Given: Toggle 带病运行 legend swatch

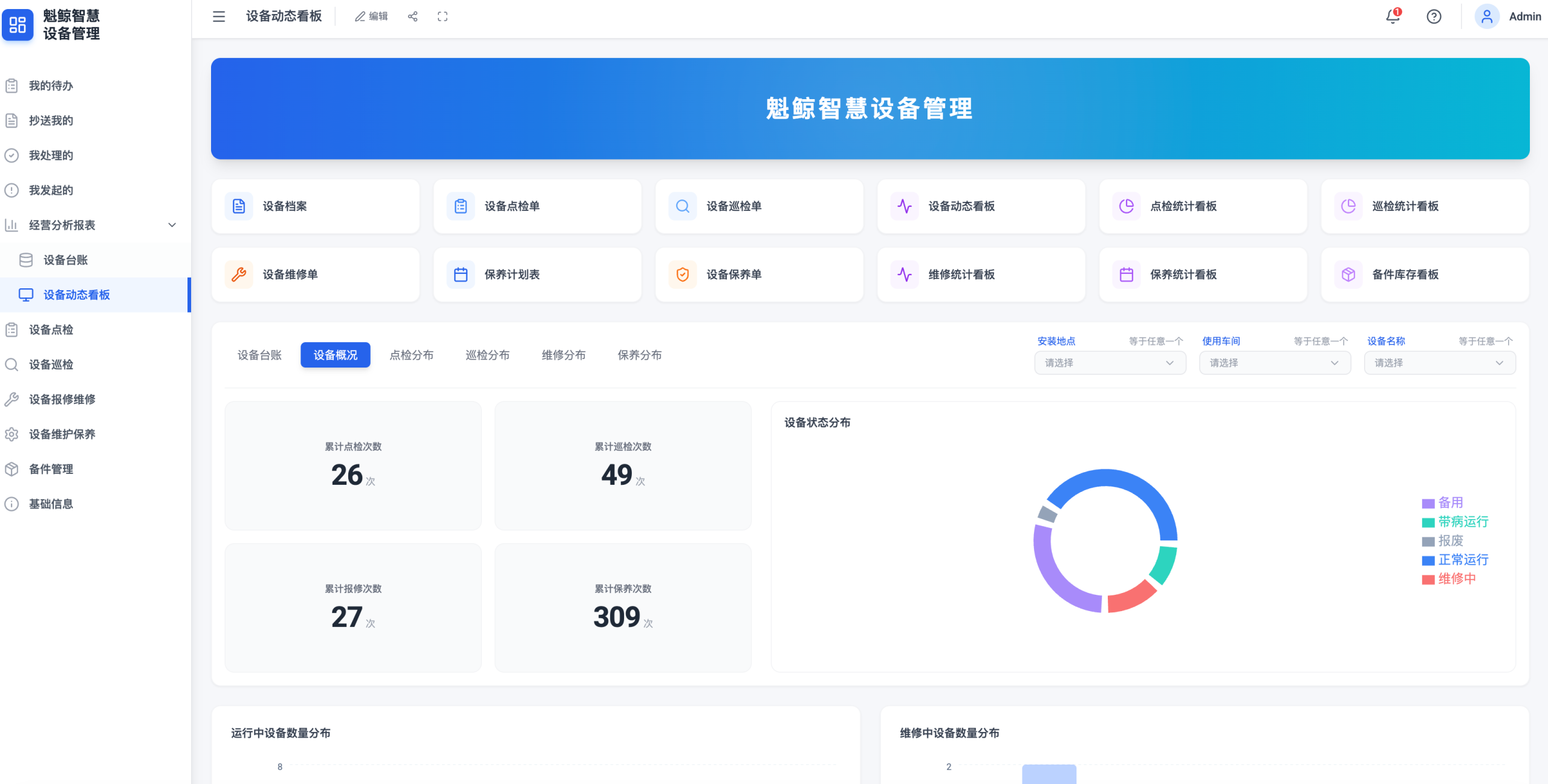Looking at the screenshot, I should point(1428,522).
